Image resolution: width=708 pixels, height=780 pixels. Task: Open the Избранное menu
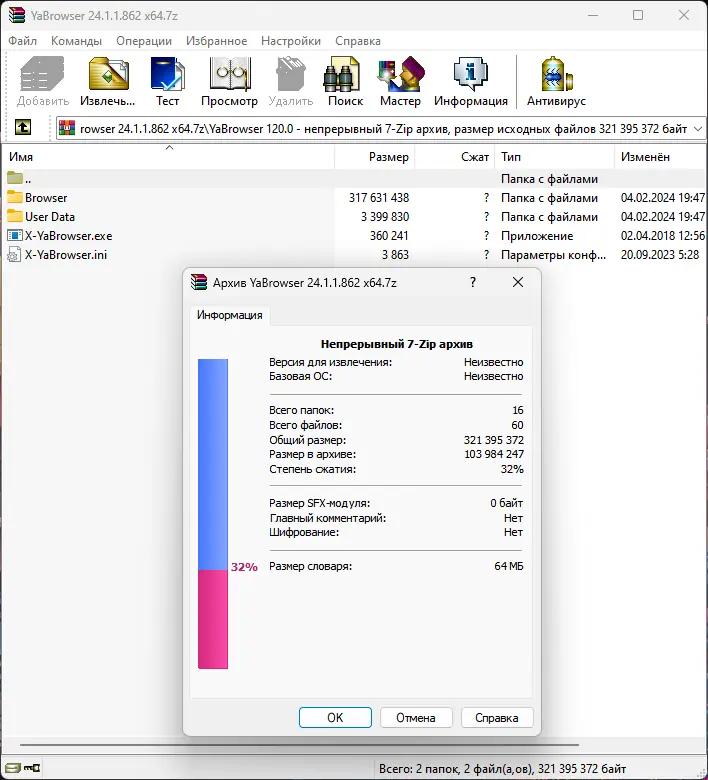tap(216, 41)
